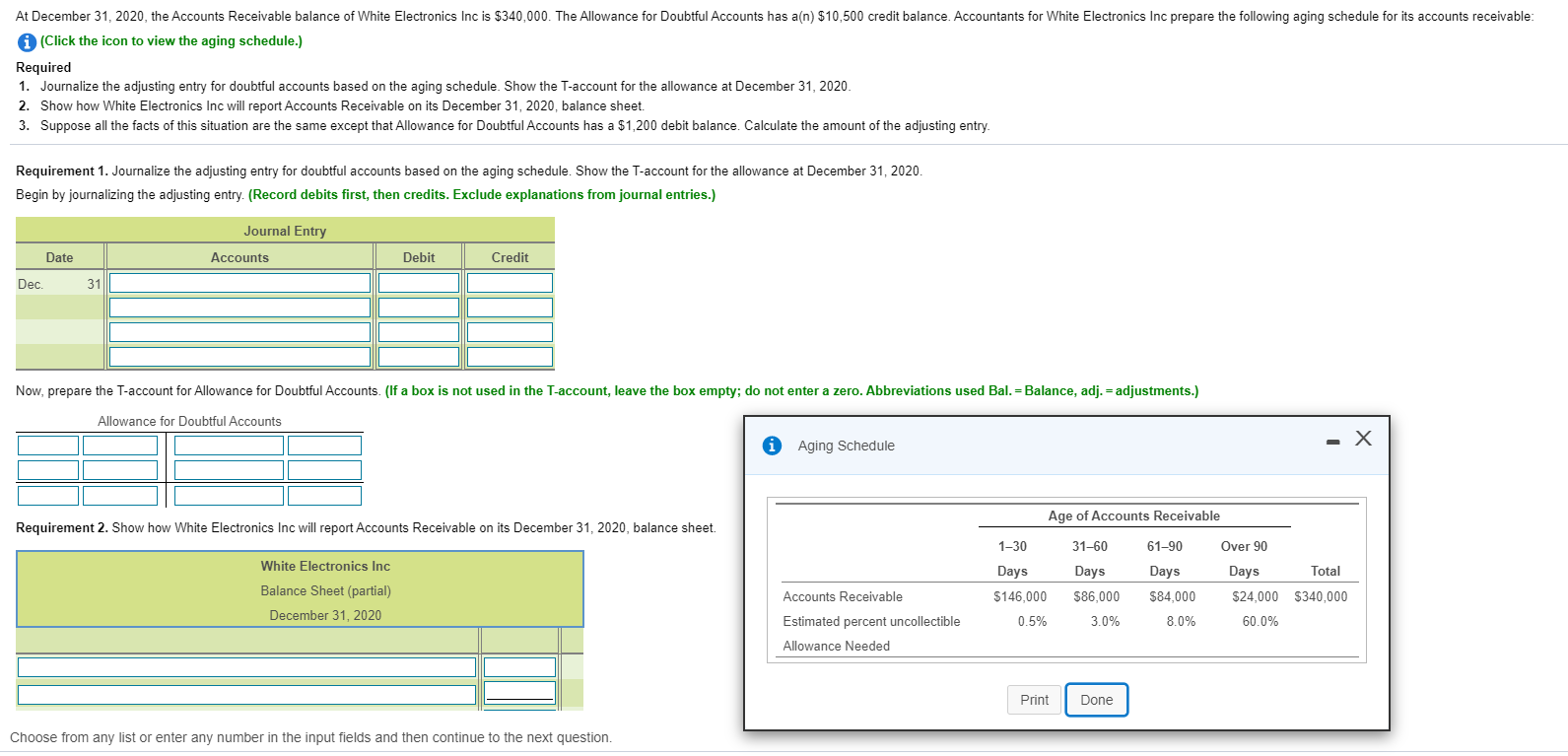Click the "Balance Sheet (partial)" heading
Viewport: 1568px width, 756px height.
325,590
